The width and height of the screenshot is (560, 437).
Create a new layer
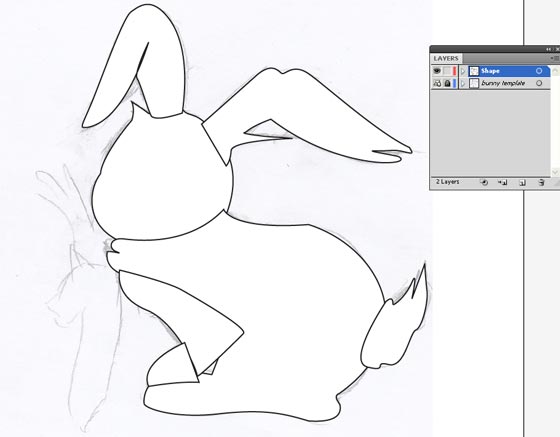pos(522,182)
